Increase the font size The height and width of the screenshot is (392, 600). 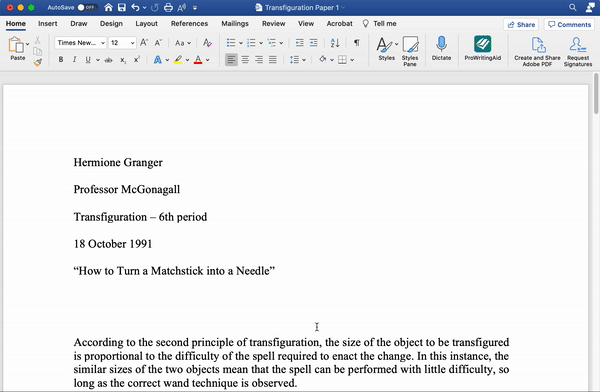point(144,42)
